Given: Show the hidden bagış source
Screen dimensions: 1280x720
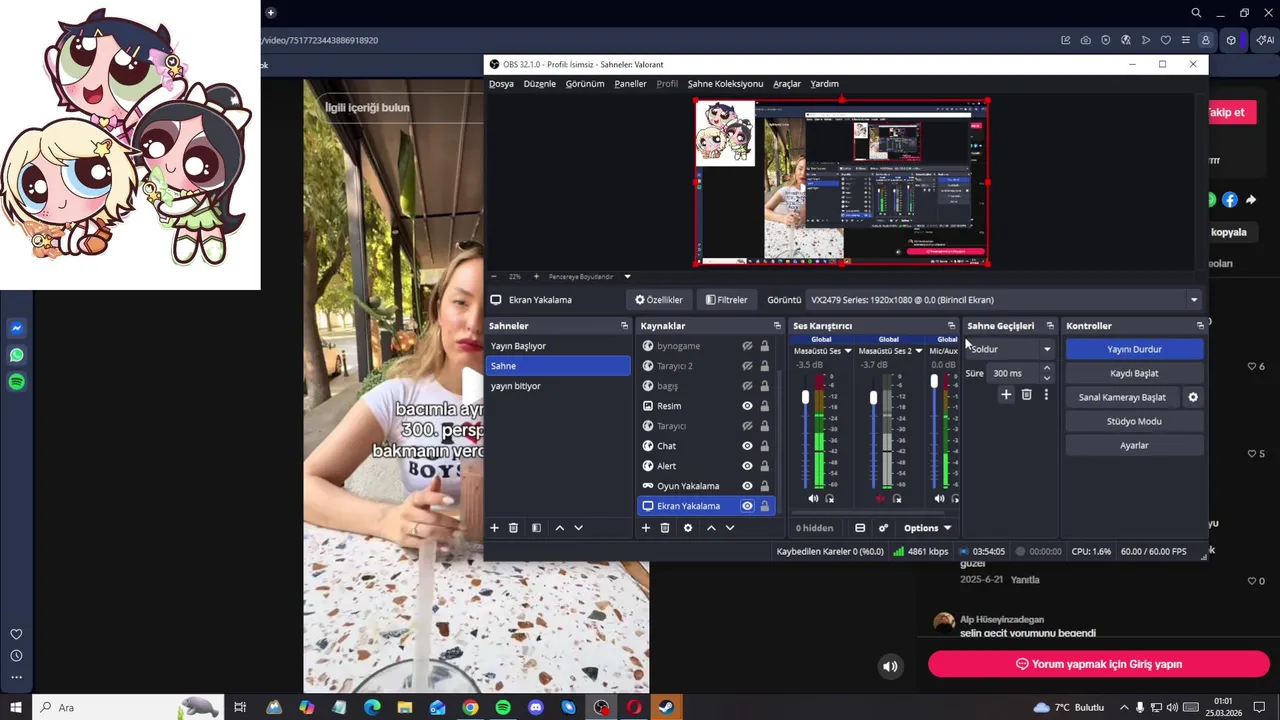Looking at the screenshot, I should (x=747, y=386).
